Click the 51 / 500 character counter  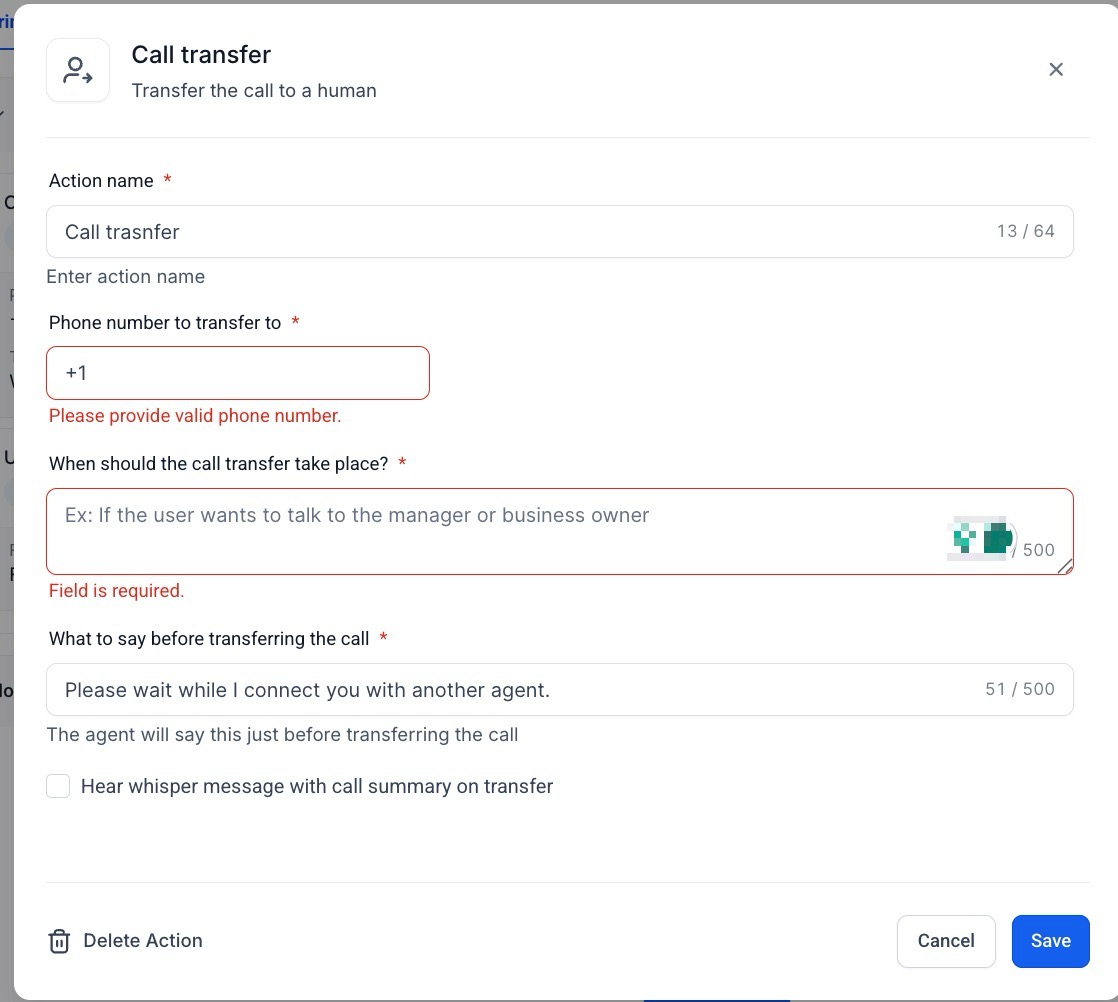[1019, 690]
